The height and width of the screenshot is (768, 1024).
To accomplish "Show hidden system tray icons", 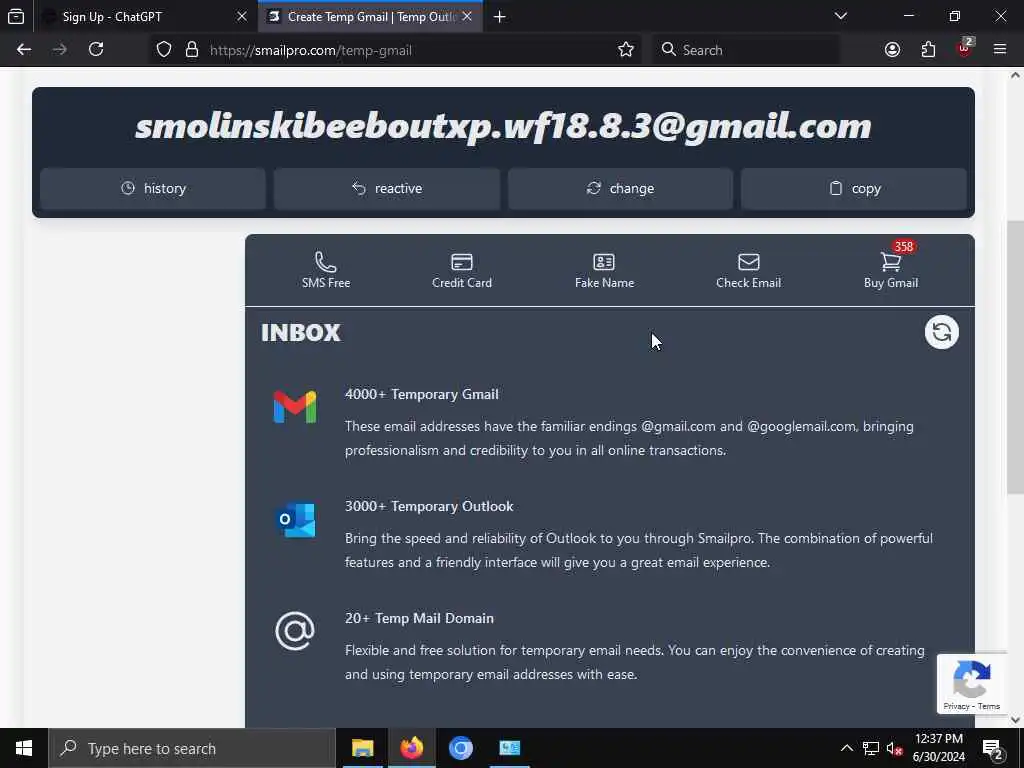I will (x=846, y=748).
